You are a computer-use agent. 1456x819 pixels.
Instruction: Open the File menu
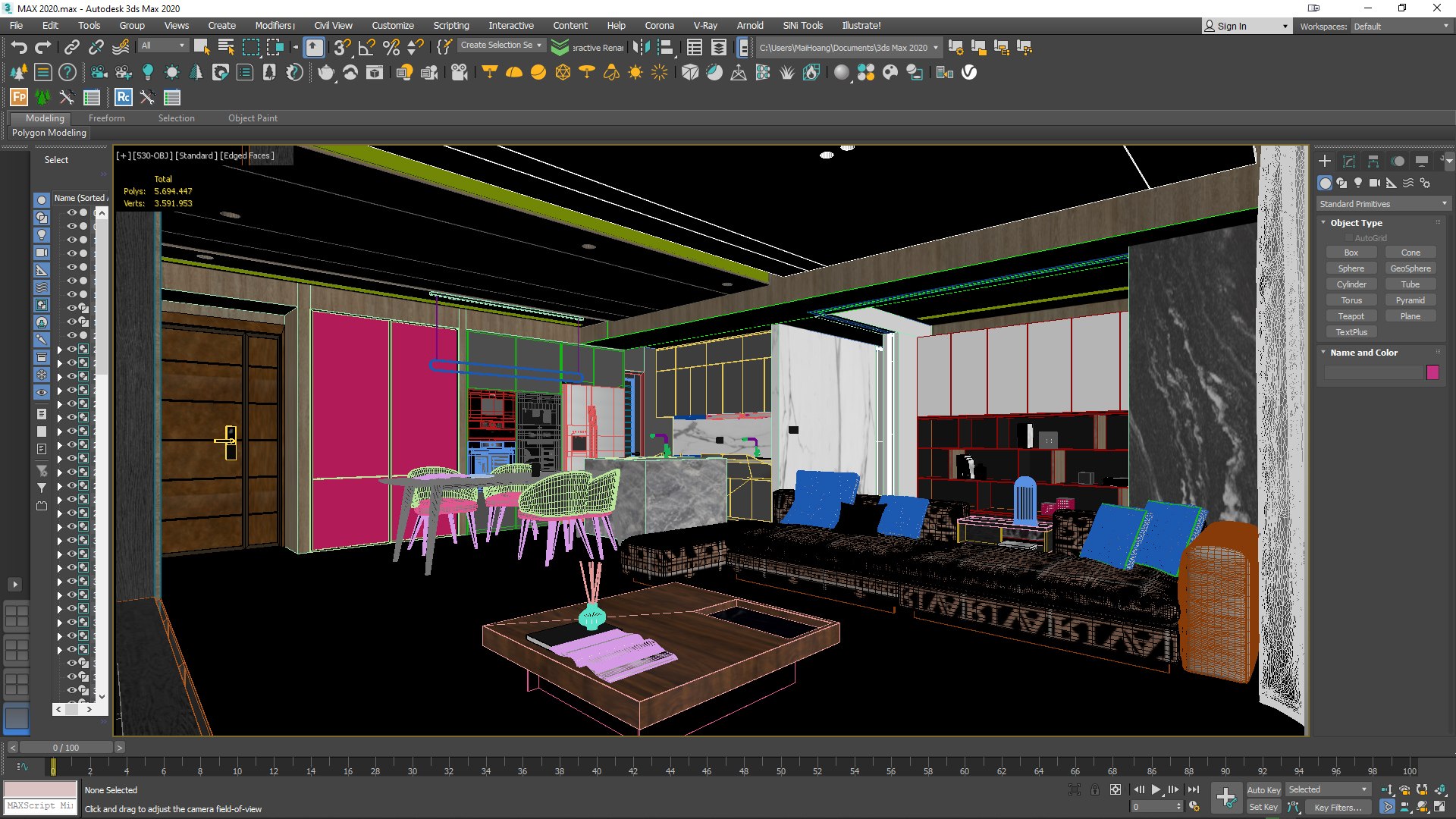point(16,25)
